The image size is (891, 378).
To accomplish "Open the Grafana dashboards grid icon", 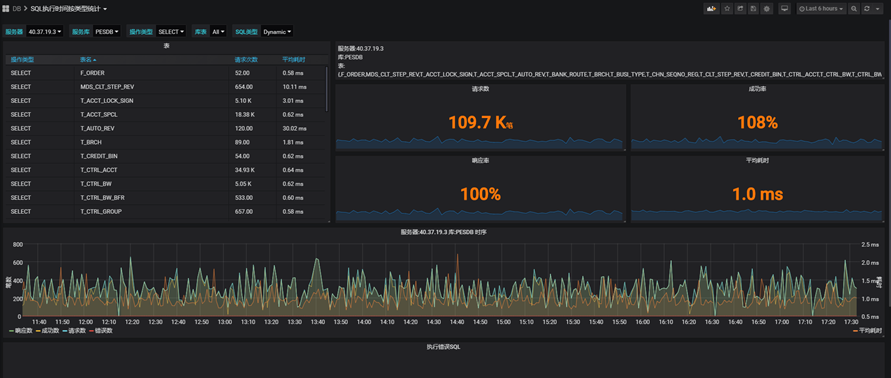I will coord(6,9).
